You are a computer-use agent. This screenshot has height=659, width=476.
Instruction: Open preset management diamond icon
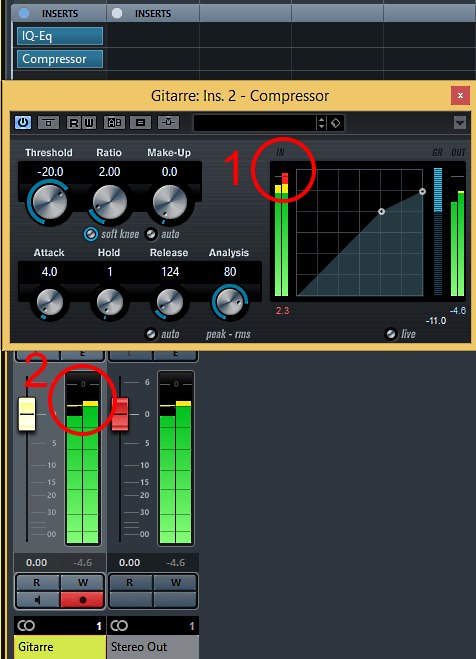coord(336,123)
